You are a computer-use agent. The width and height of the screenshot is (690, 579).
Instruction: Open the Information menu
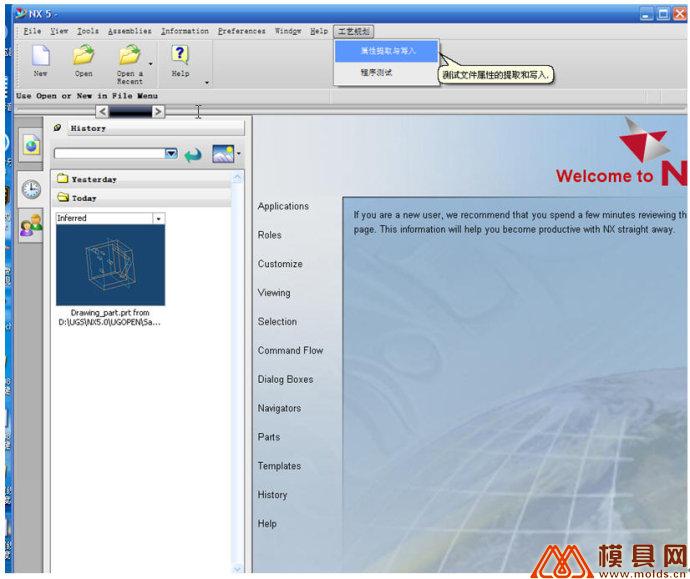click(184, 31)
